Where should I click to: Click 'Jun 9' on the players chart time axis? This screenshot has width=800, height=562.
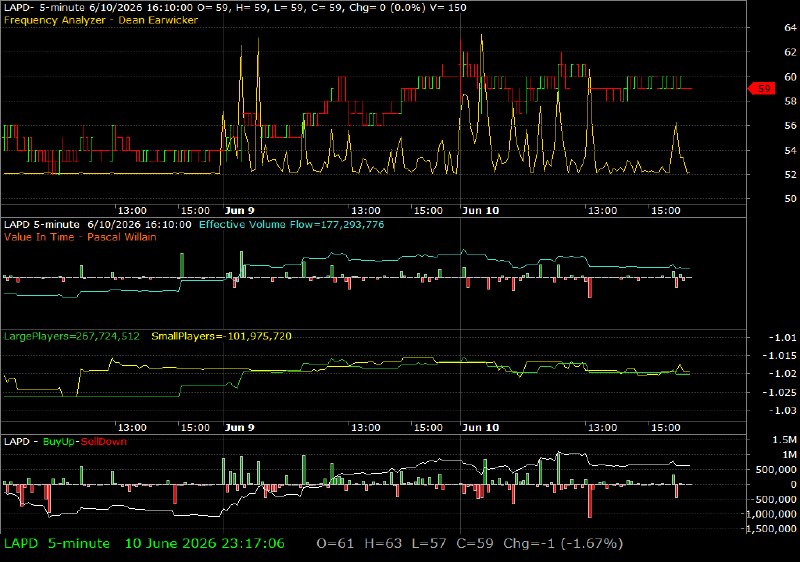[239, 427]
